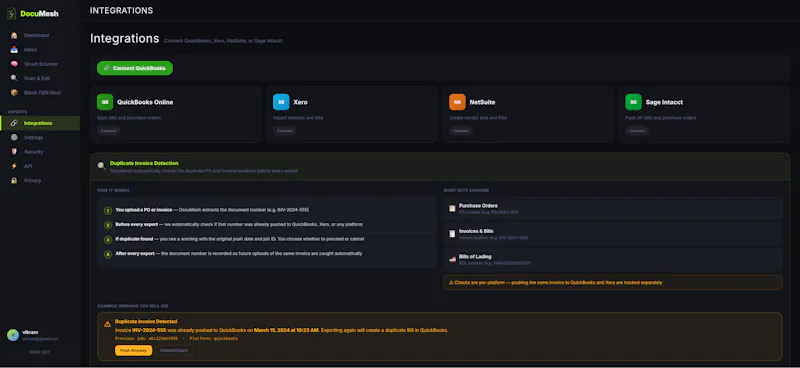
Task: Click Connect under QuickBooks Online card
Action: pyautogui.click(x=108, y=131)
